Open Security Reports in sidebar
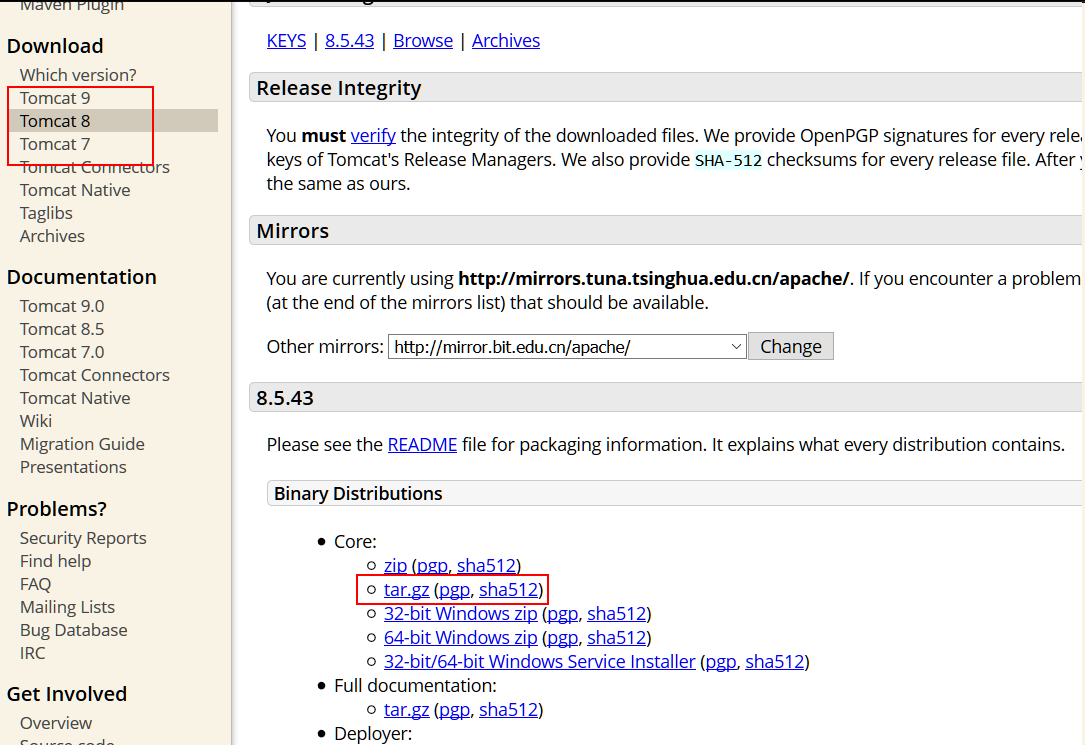Viewport: 1085px width, 745px height. pos(83,538)
